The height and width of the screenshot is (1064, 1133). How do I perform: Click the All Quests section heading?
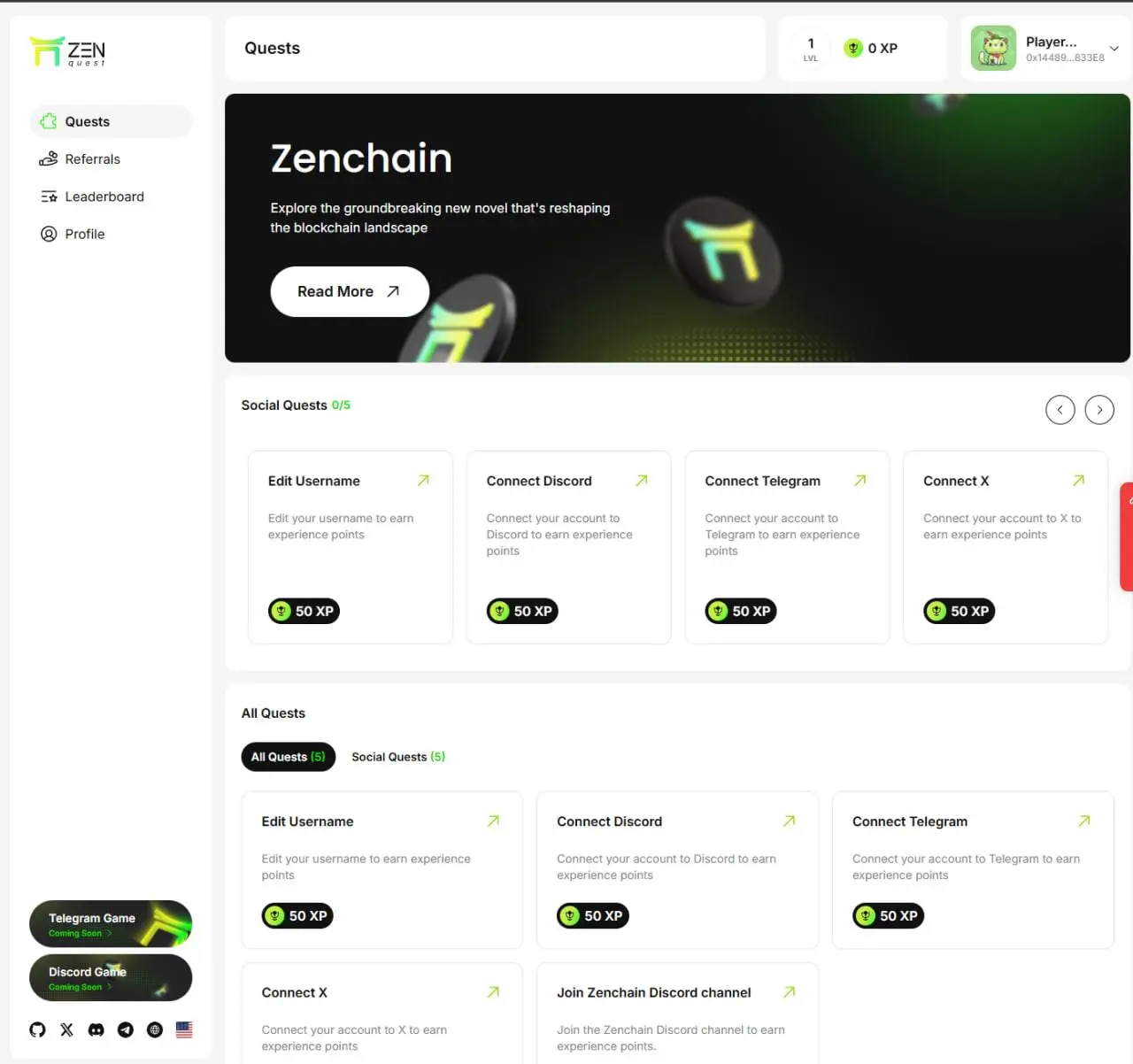point(274,713)
